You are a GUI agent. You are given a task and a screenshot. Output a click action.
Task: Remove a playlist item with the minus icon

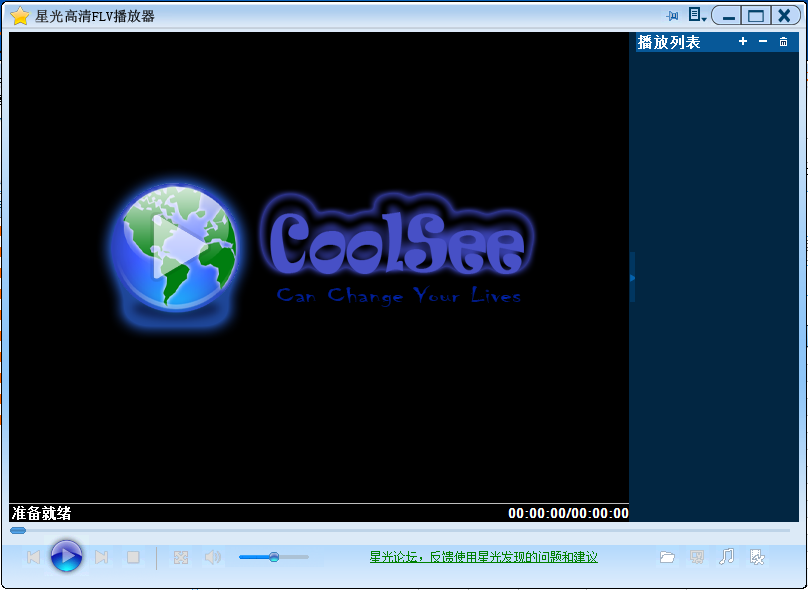click(763, 41)
